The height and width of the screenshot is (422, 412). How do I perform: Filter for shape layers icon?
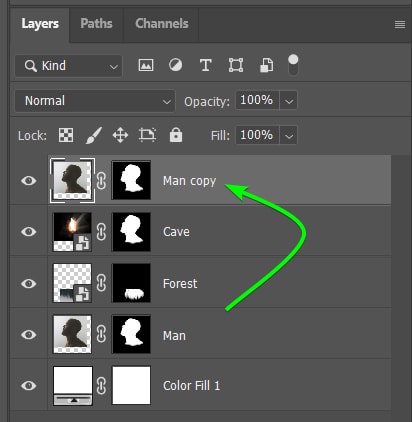(x=236, y=65)
